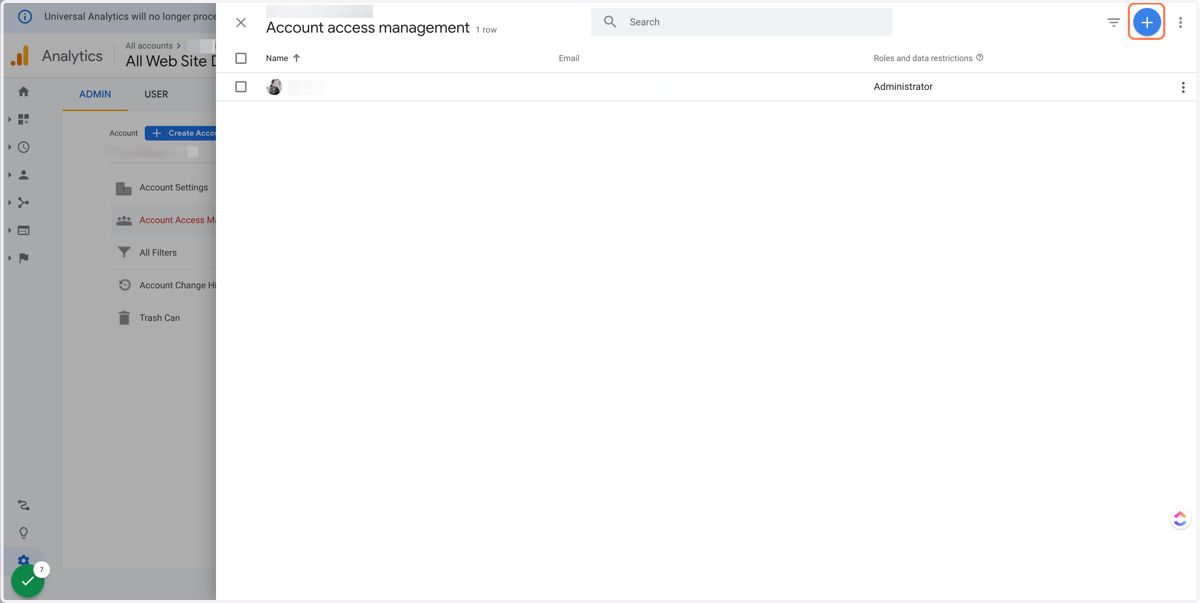1200x603 pixels.
Task: Click the Search input field
Action: (741, 22)
